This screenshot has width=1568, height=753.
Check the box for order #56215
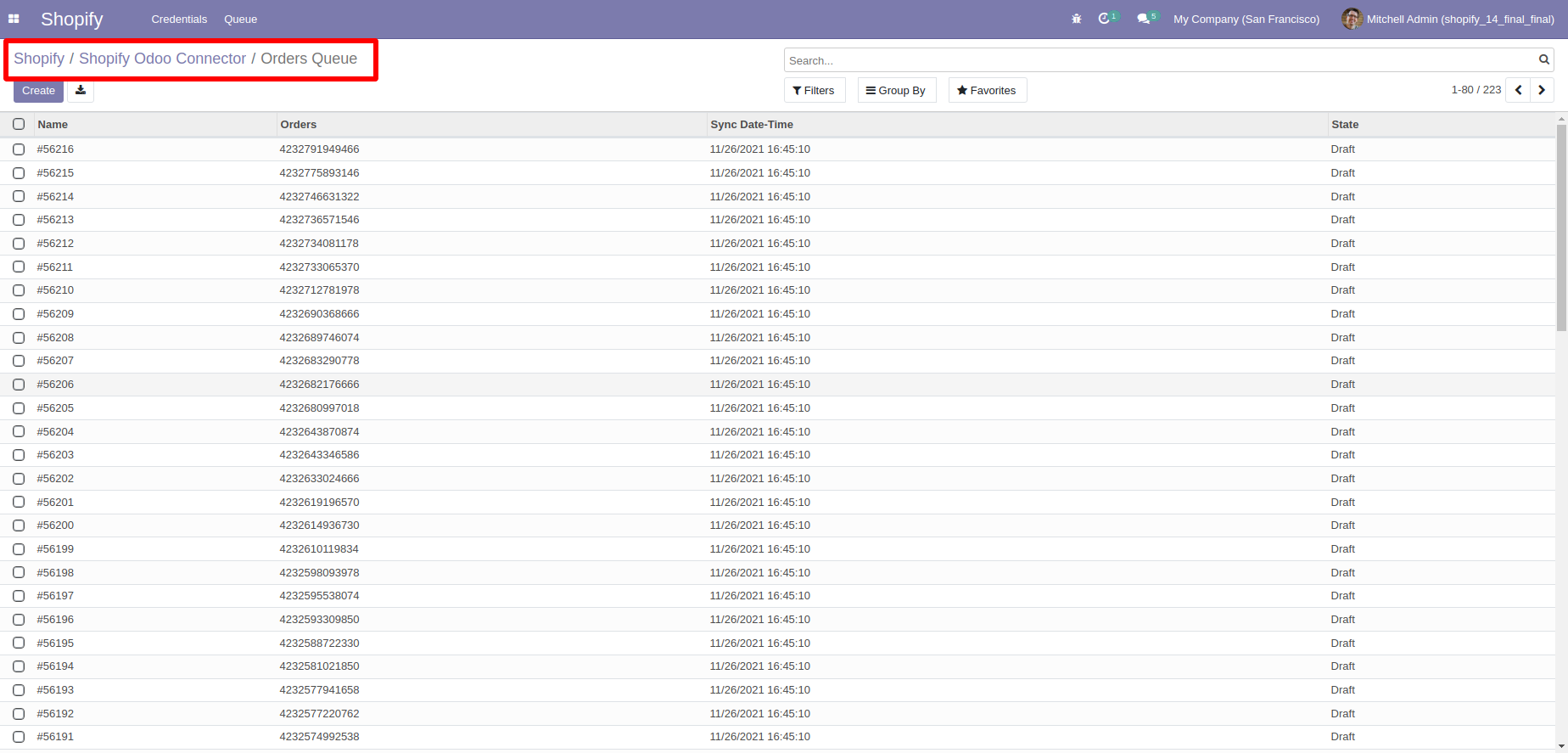point(19,173)
